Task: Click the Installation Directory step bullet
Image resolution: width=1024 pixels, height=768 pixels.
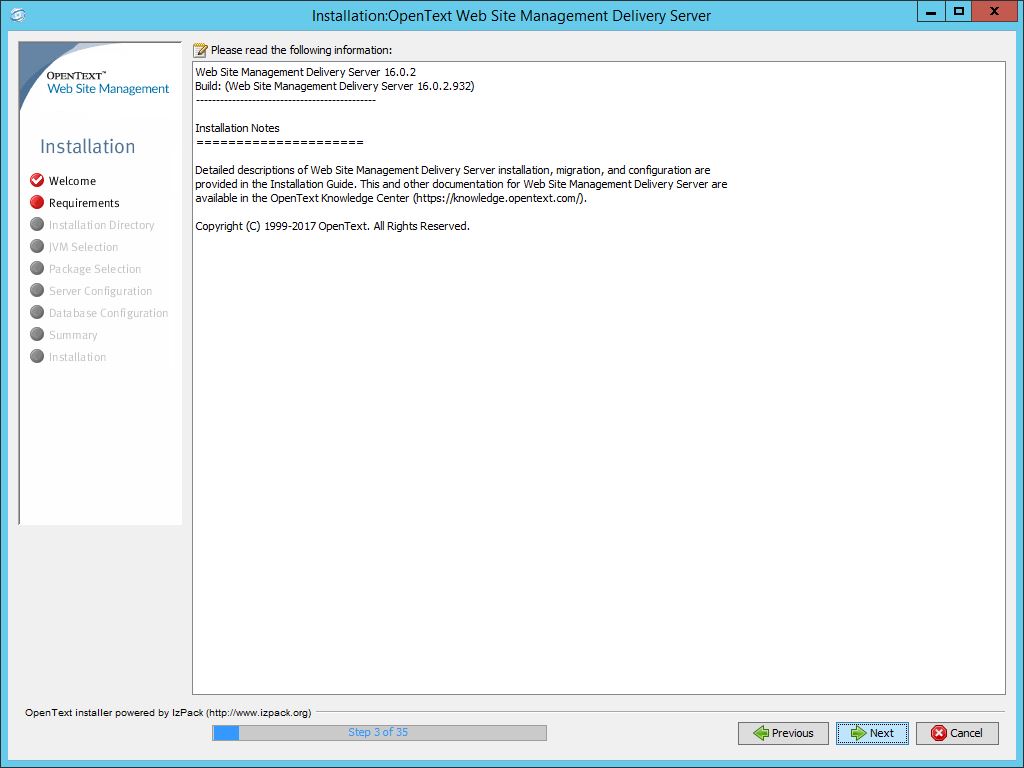Action: pos(37,224)
